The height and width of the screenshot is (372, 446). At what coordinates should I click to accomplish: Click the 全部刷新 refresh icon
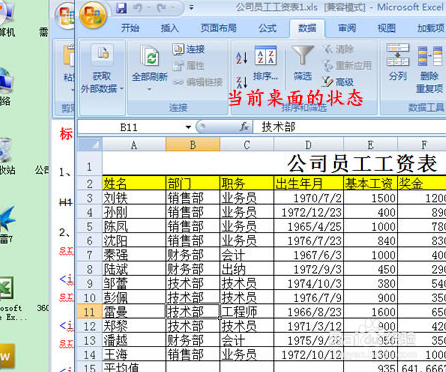point(150,57)
